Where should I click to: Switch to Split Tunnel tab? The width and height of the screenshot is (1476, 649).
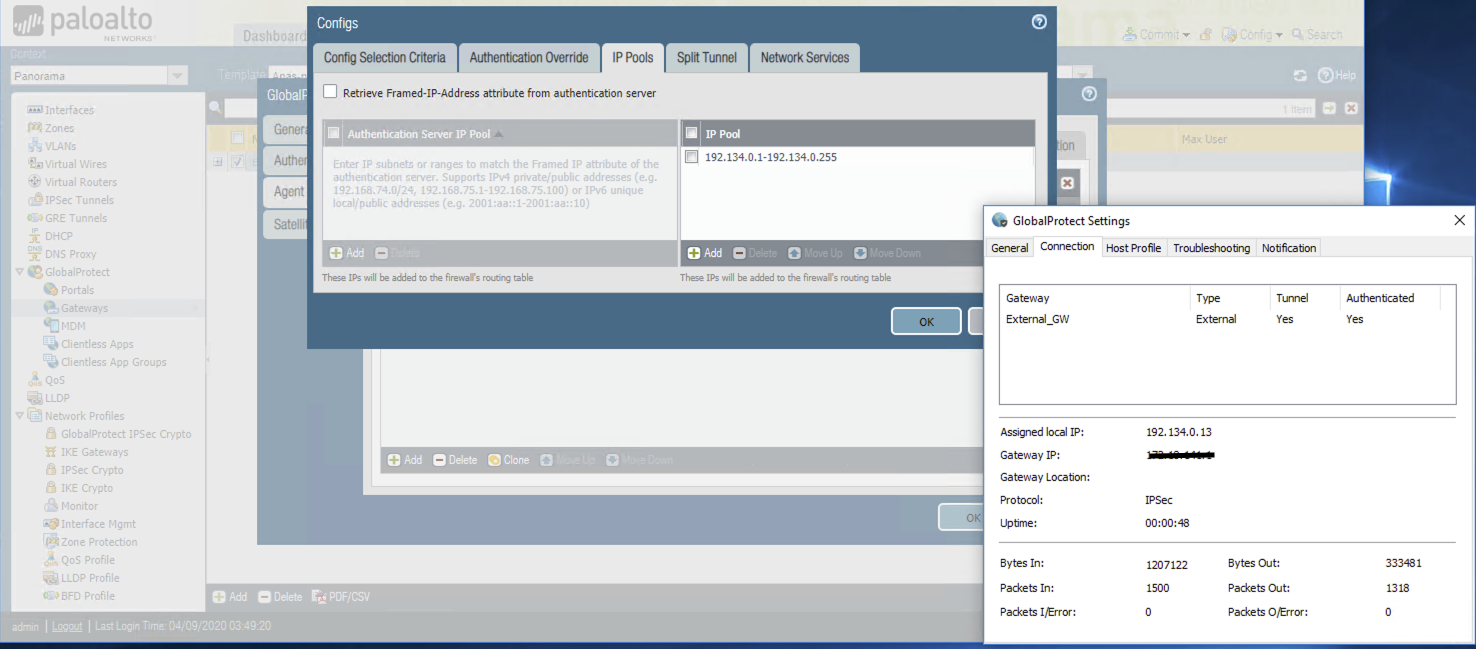click(707, 58)
